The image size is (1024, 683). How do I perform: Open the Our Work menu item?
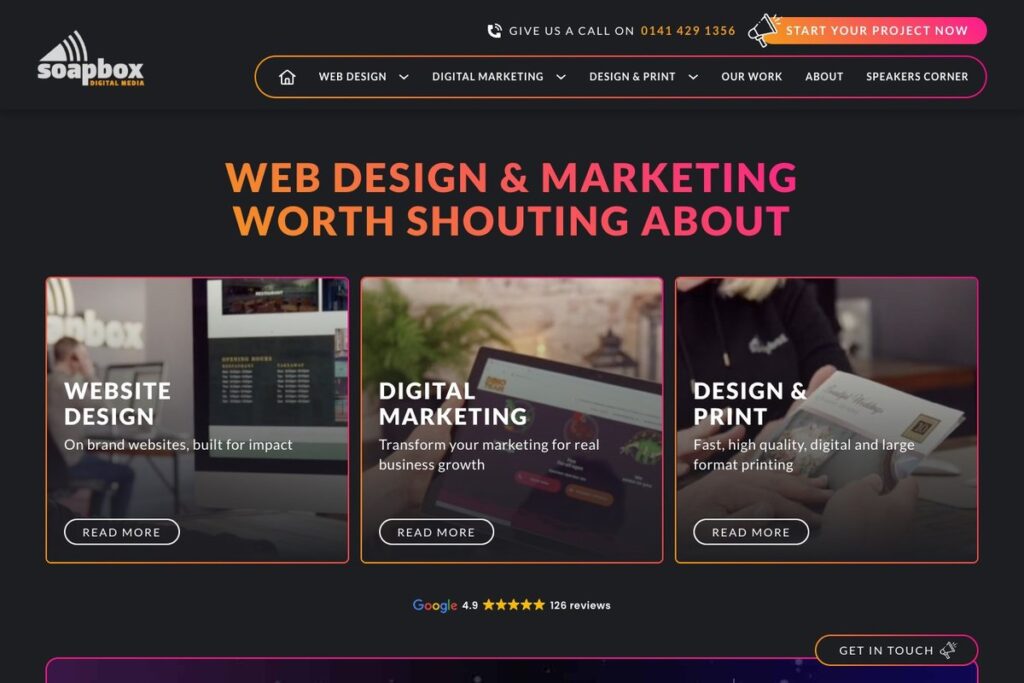tap(751, 76)
